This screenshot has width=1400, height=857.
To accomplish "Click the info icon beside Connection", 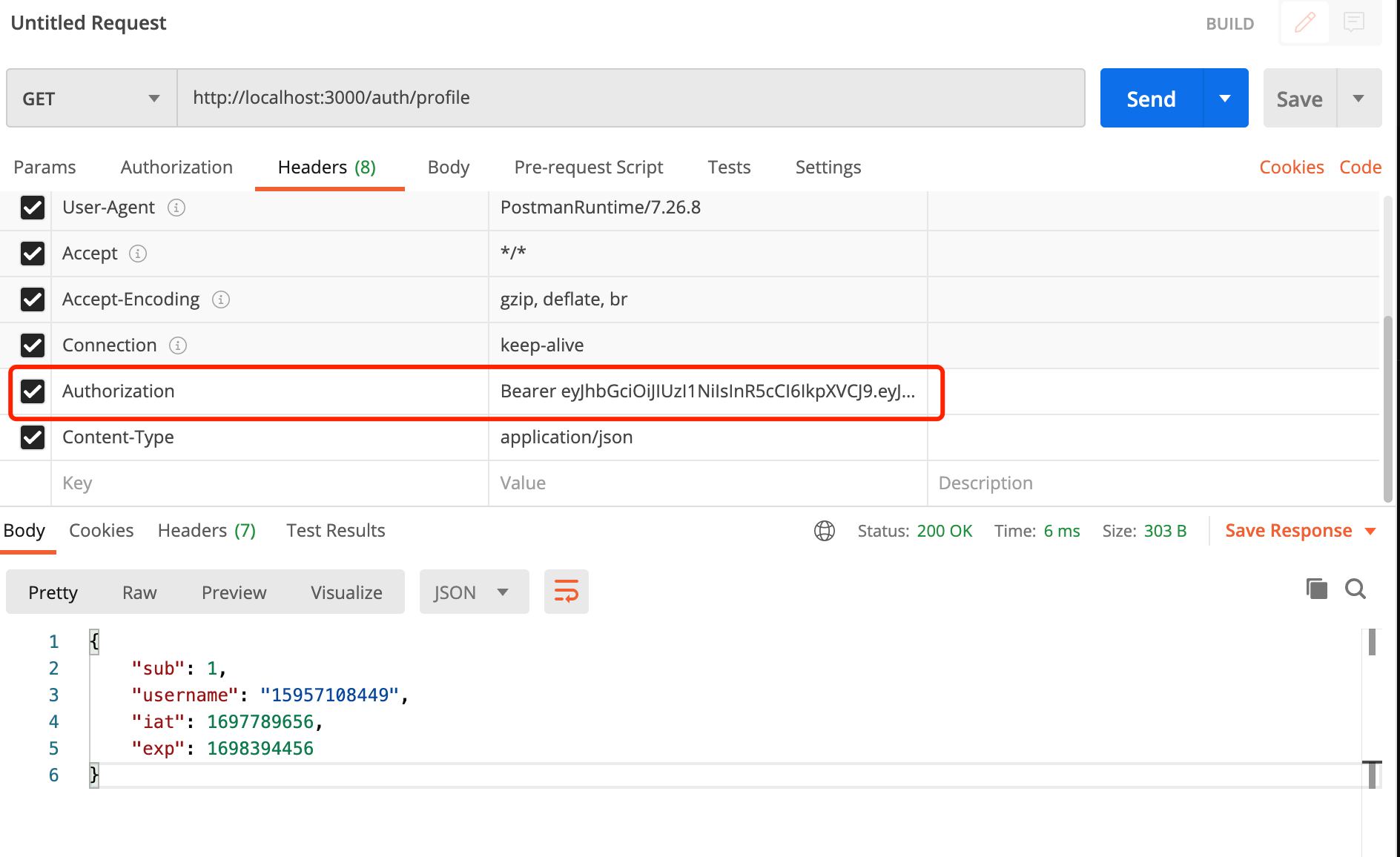I will click(178, 345).
